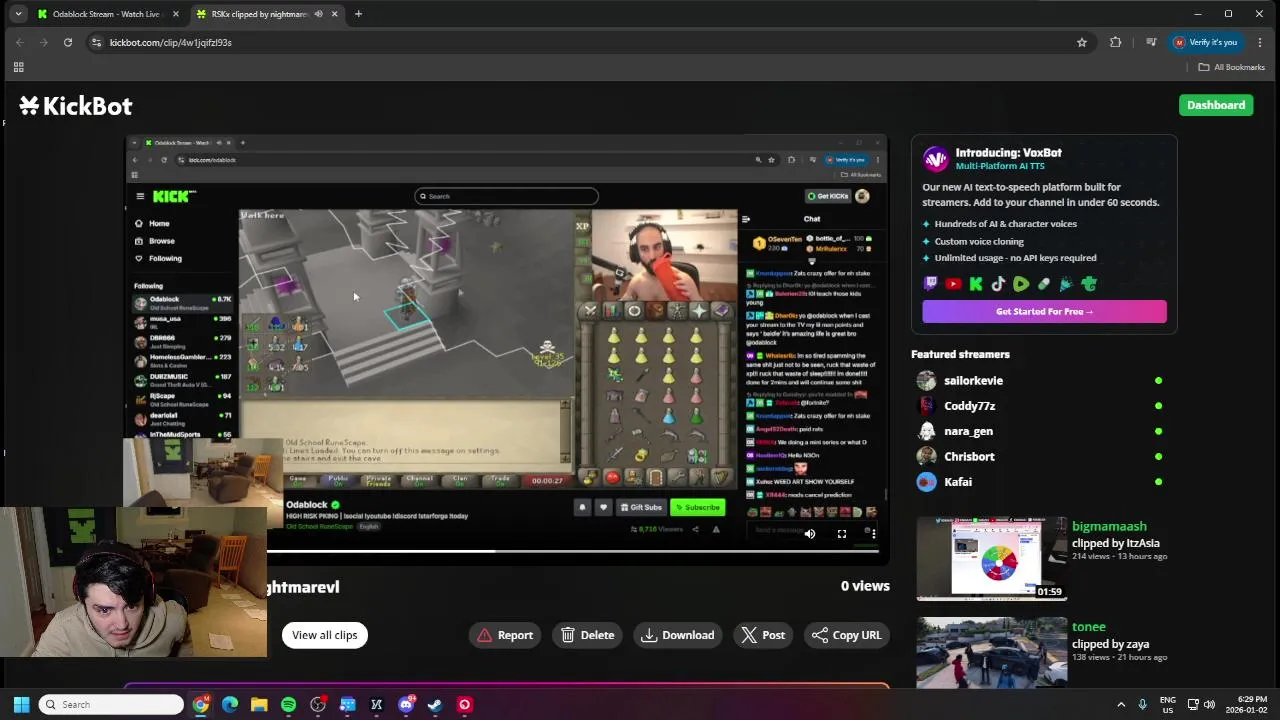Viewport: 1280px width, 720px height.
Task: Click the VoxBot logo icon
Action: point(935,159)
